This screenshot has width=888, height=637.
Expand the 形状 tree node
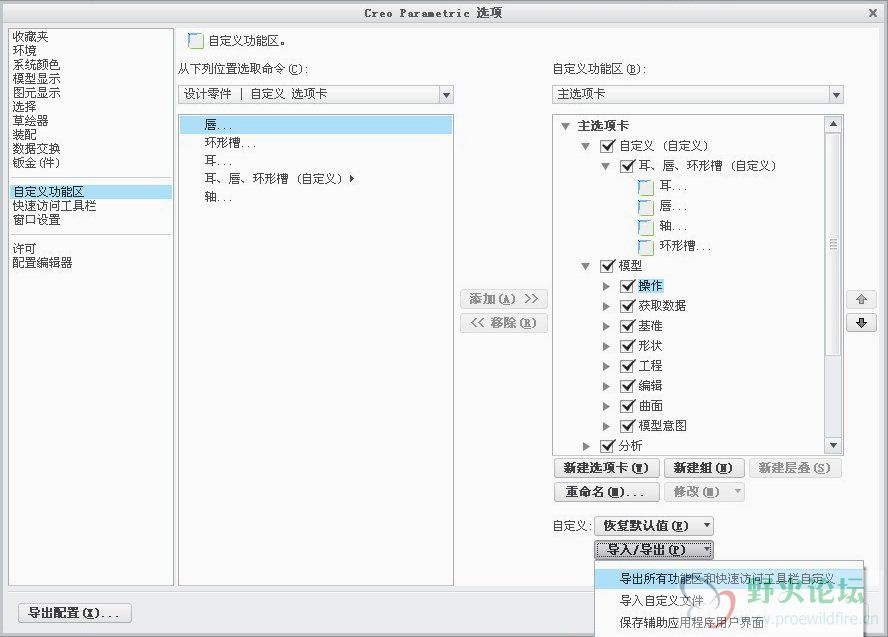tap(606, 346)
